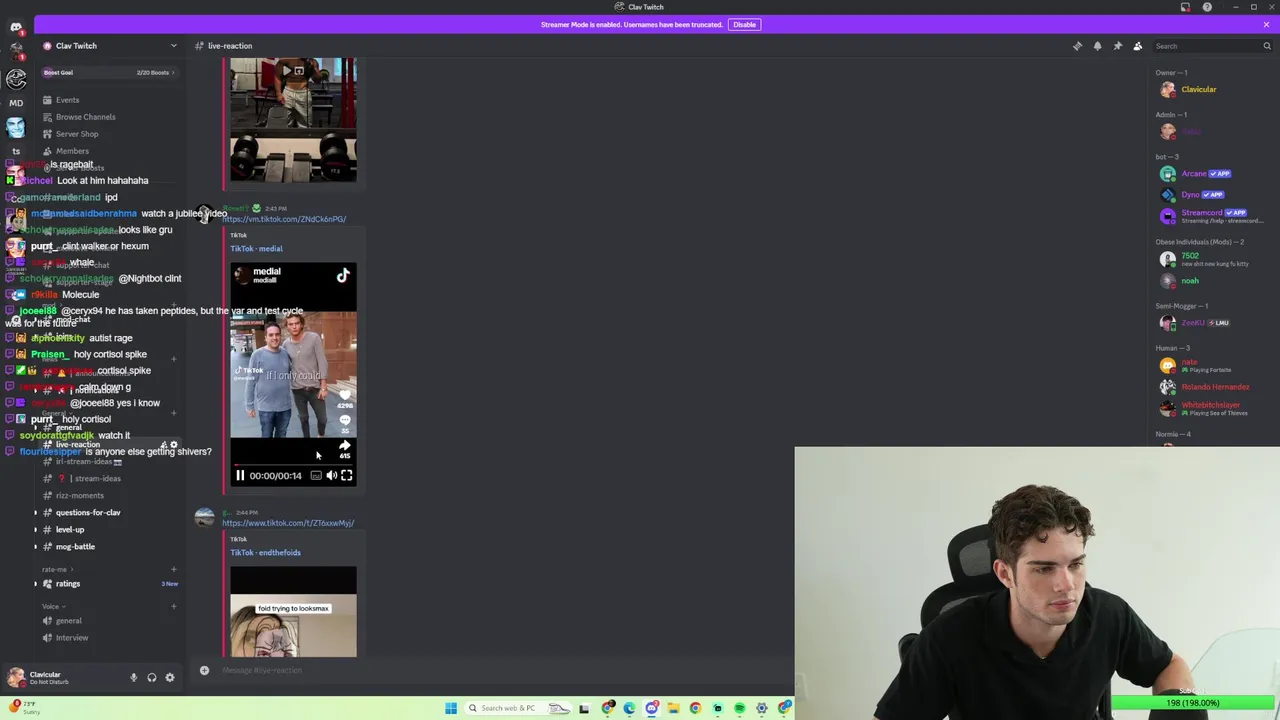1280x720 pixels.
Task: Open the foid trying to looksmax thumbnail
Action: click(x=293, y=612)
